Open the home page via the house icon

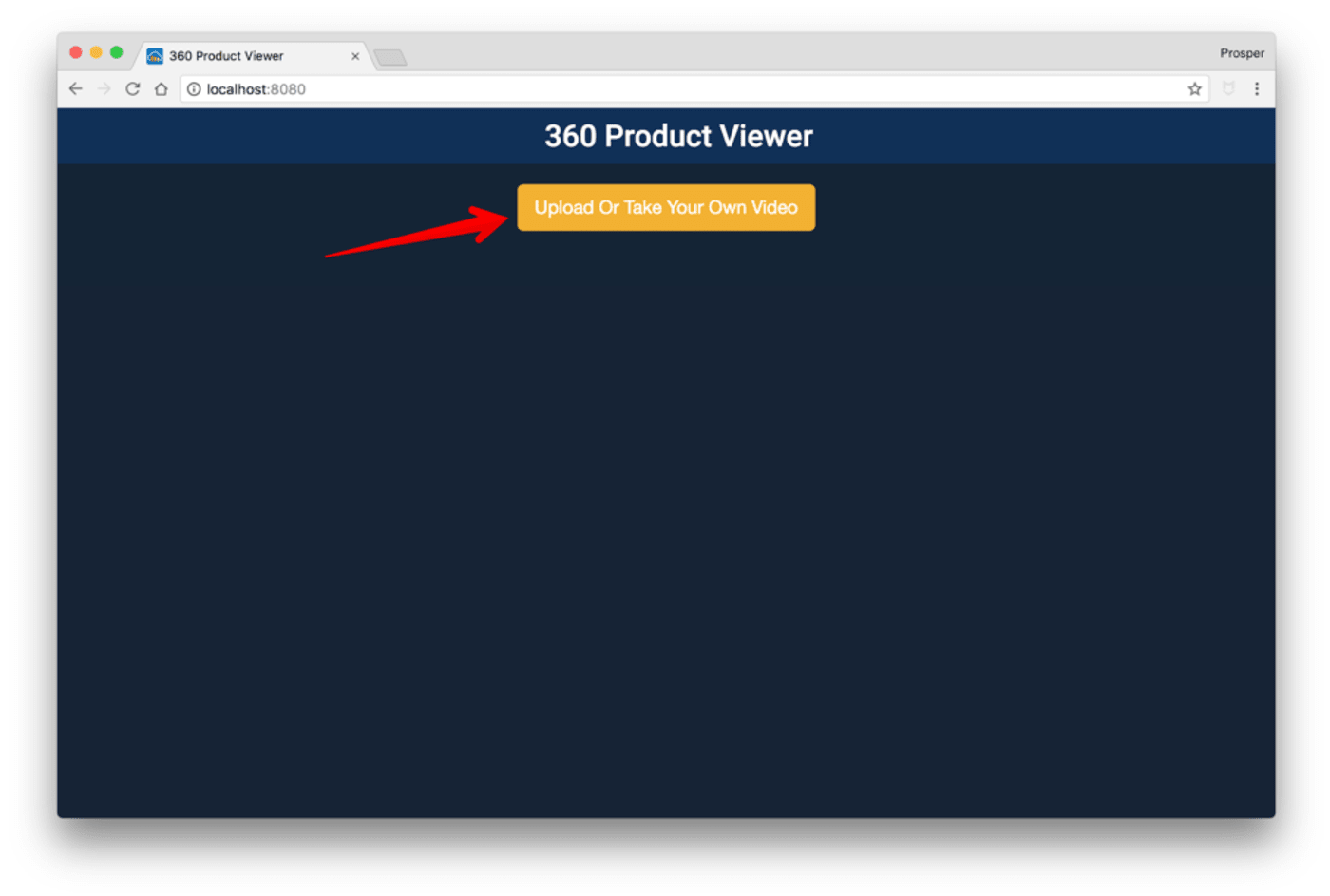[x=161, y=88]
